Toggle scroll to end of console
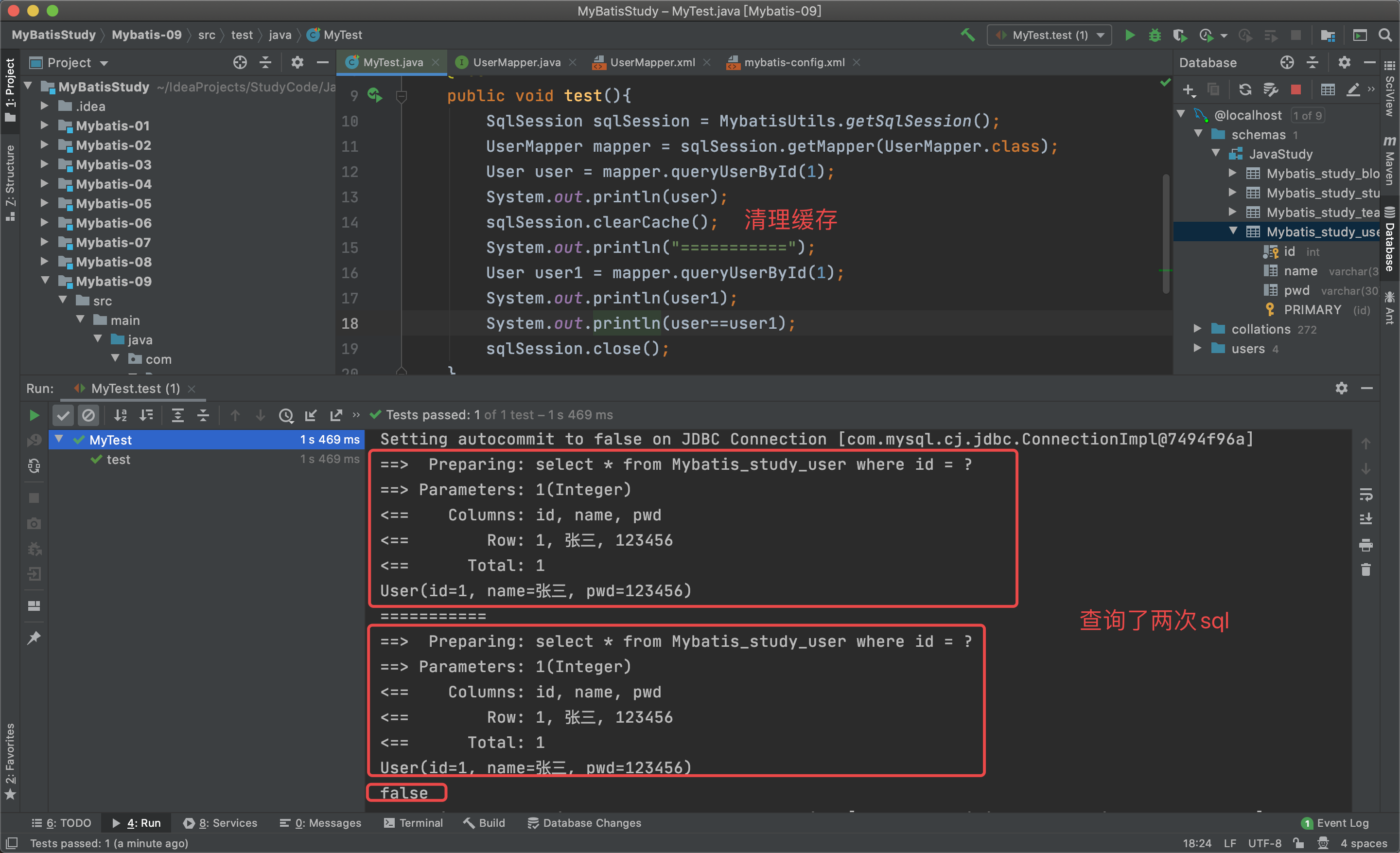1400x853 pixels. pyautogui.click(x=1365, y=519)
